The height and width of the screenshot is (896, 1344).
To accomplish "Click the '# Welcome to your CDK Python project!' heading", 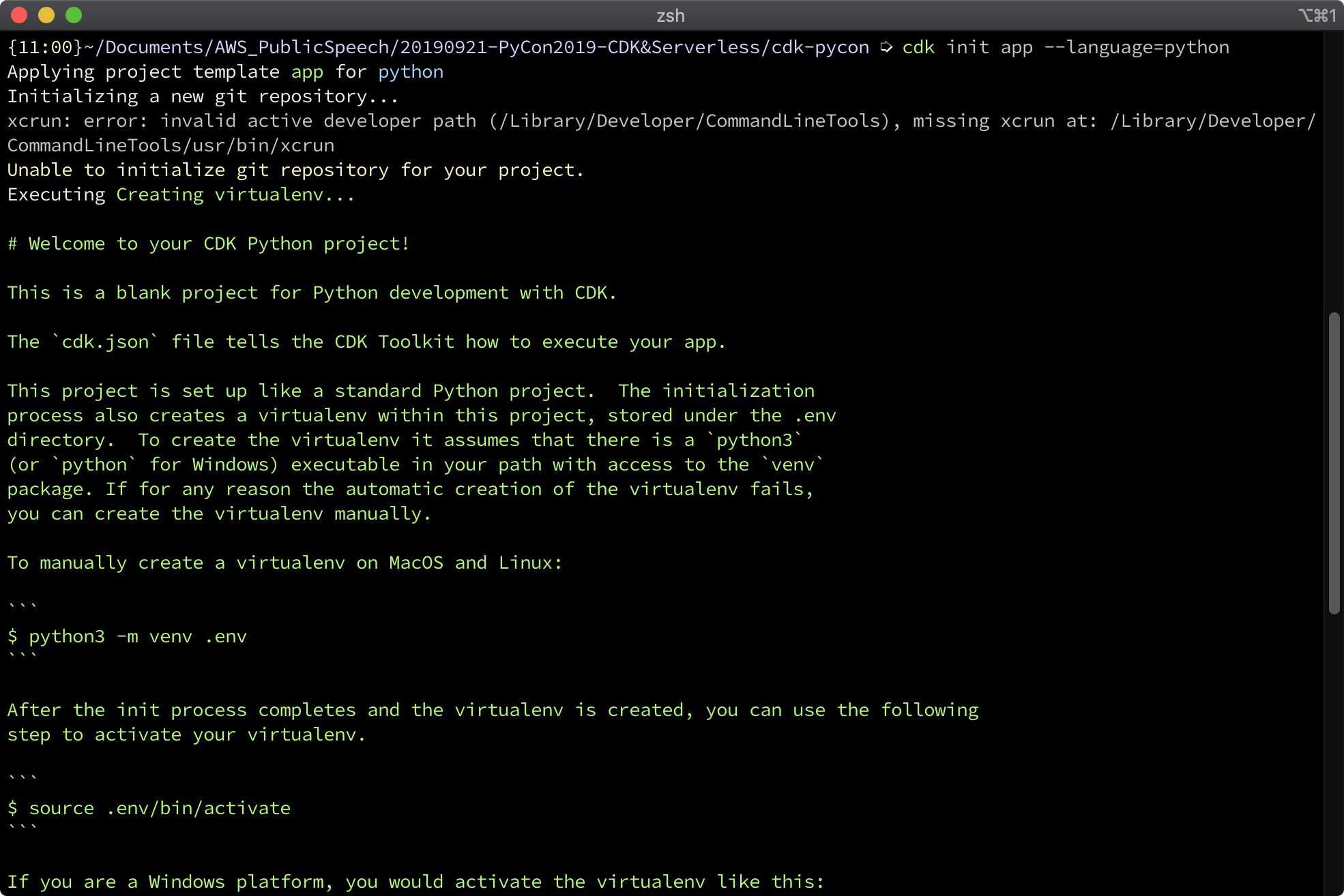I will pyautogui.click(x=209, y=244).
